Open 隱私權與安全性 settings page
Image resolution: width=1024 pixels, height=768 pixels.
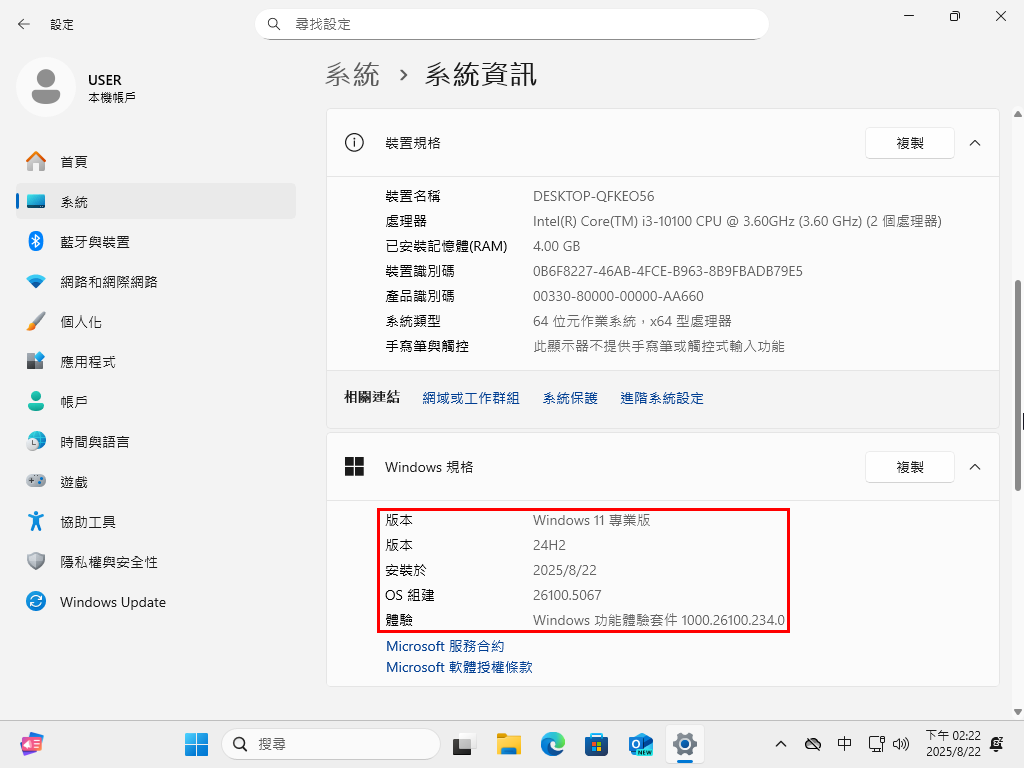point(108,562)
